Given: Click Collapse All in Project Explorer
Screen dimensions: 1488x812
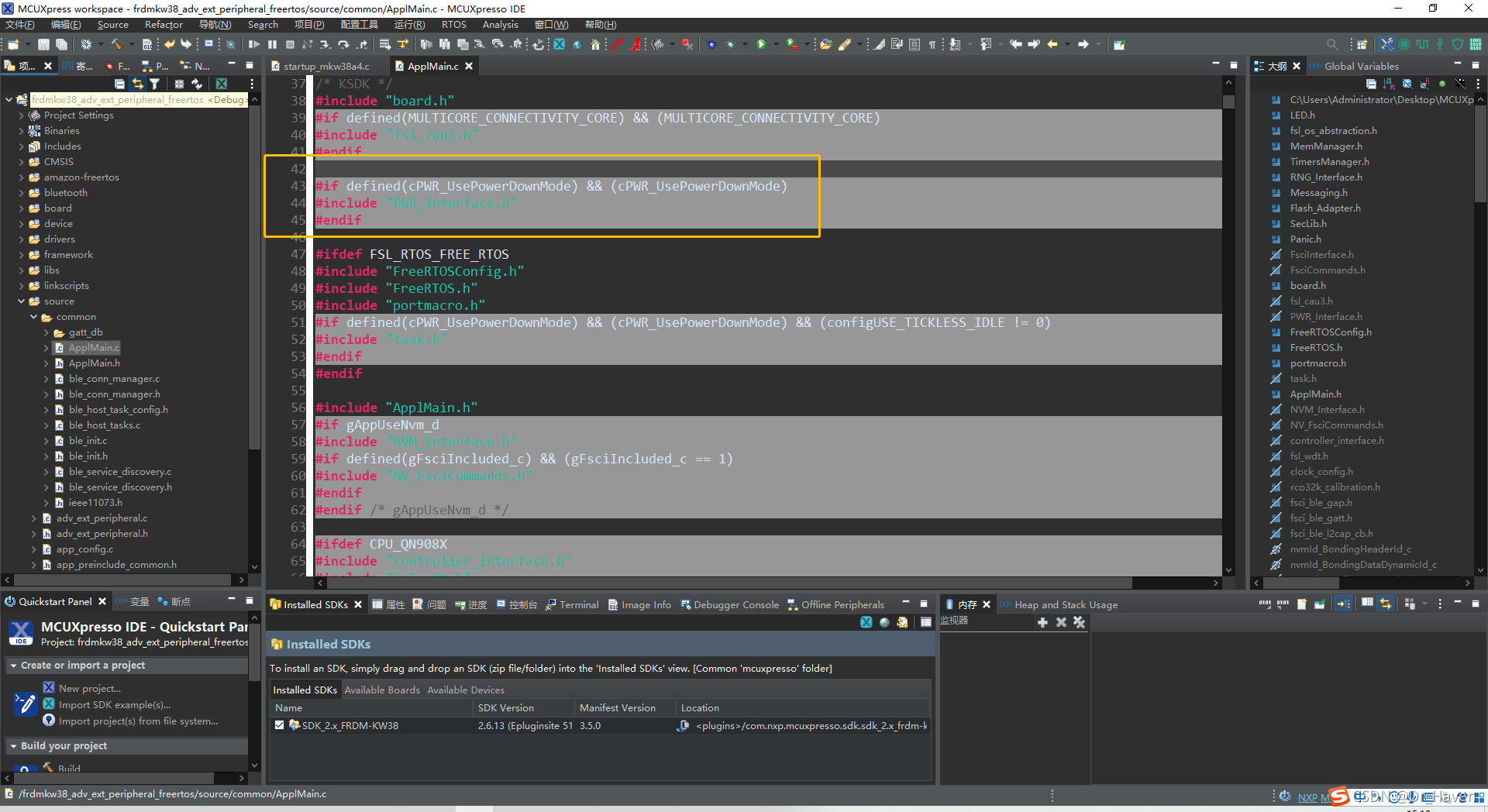Looking at the screenshot, I should tap(119, 84).
